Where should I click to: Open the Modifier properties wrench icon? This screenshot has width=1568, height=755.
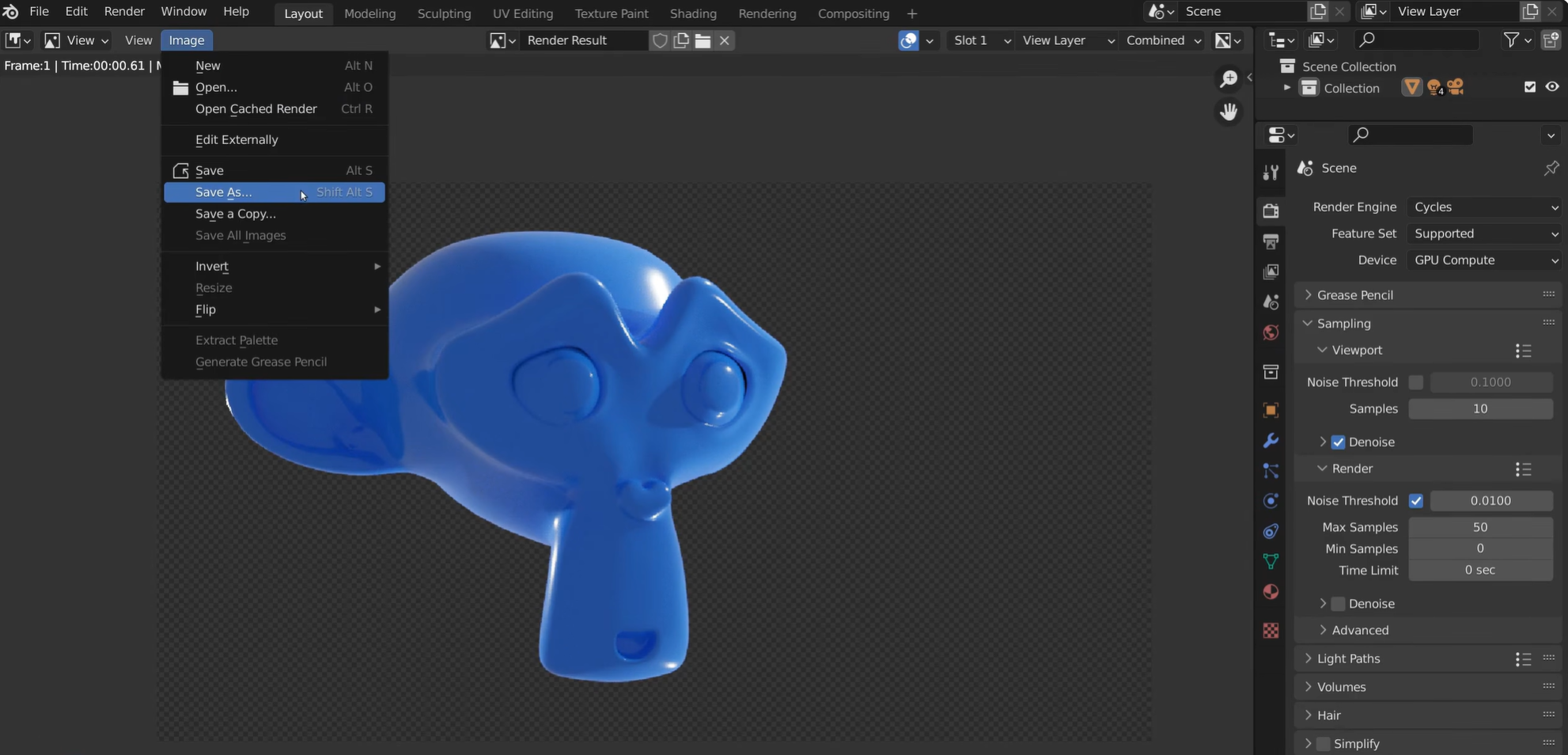[x=1271, y=441]
